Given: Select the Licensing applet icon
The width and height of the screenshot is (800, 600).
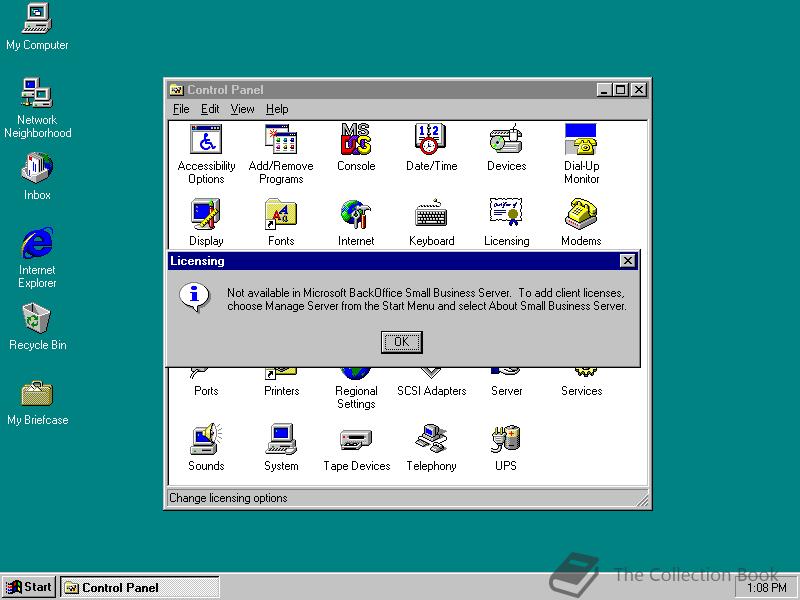Looking at the screenshot, I should [x=506, y=223].
